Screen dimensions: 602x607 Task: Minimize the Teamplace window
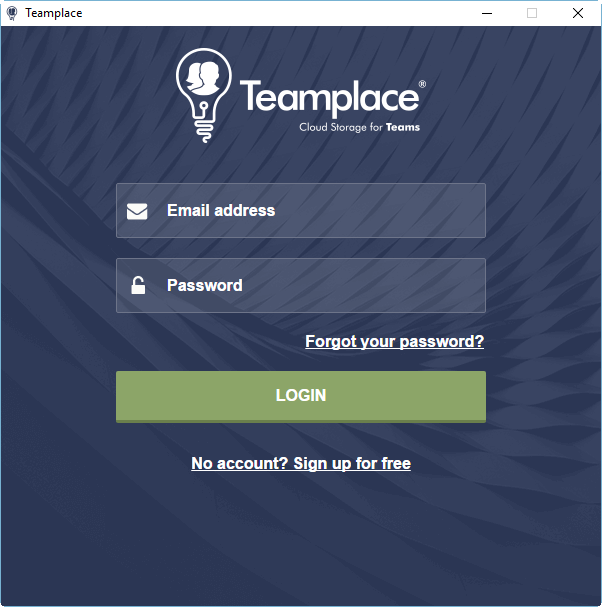tap(487, 13)
